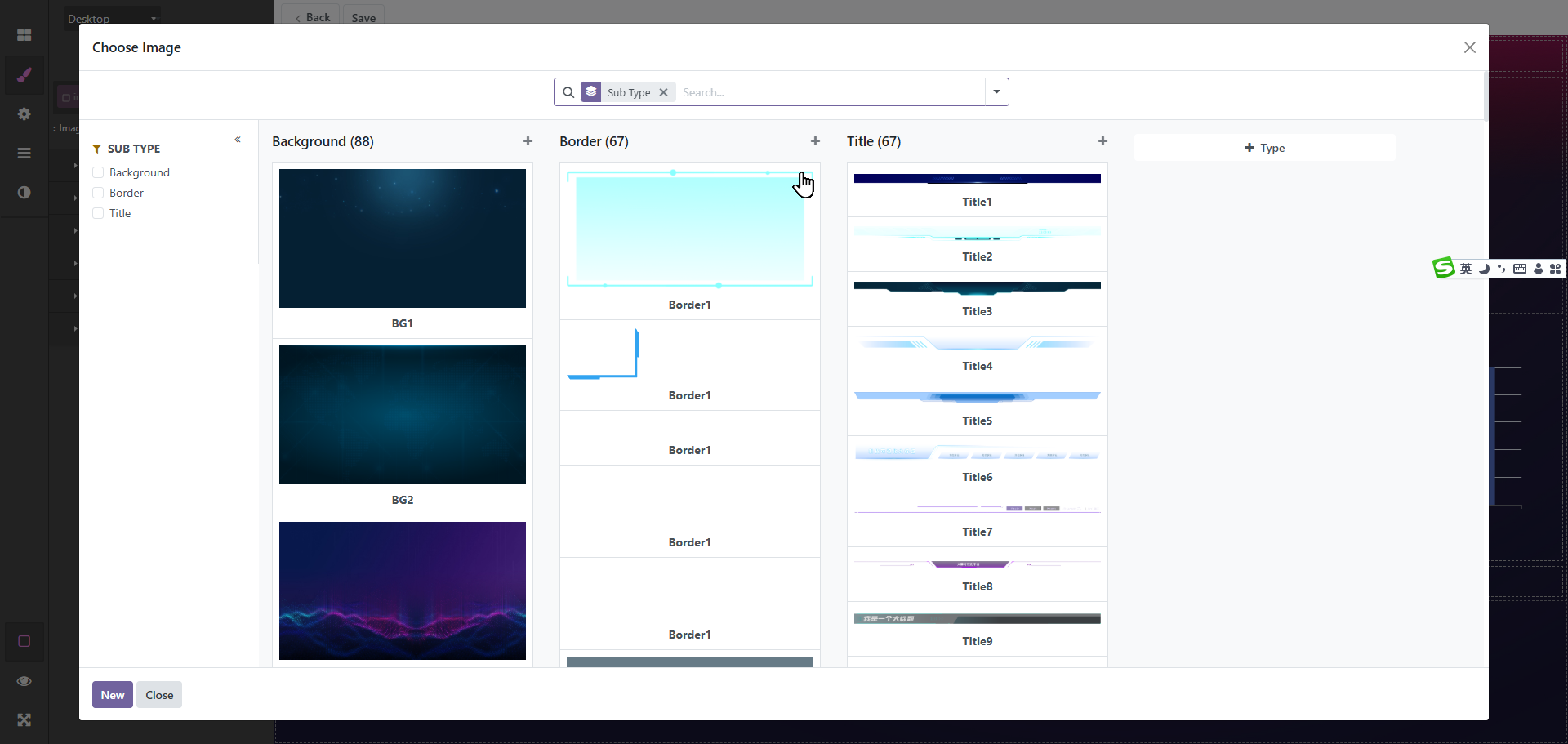This screenshot has height=744, width=1568.
Task: Click the Search input field
Action: 831,92
